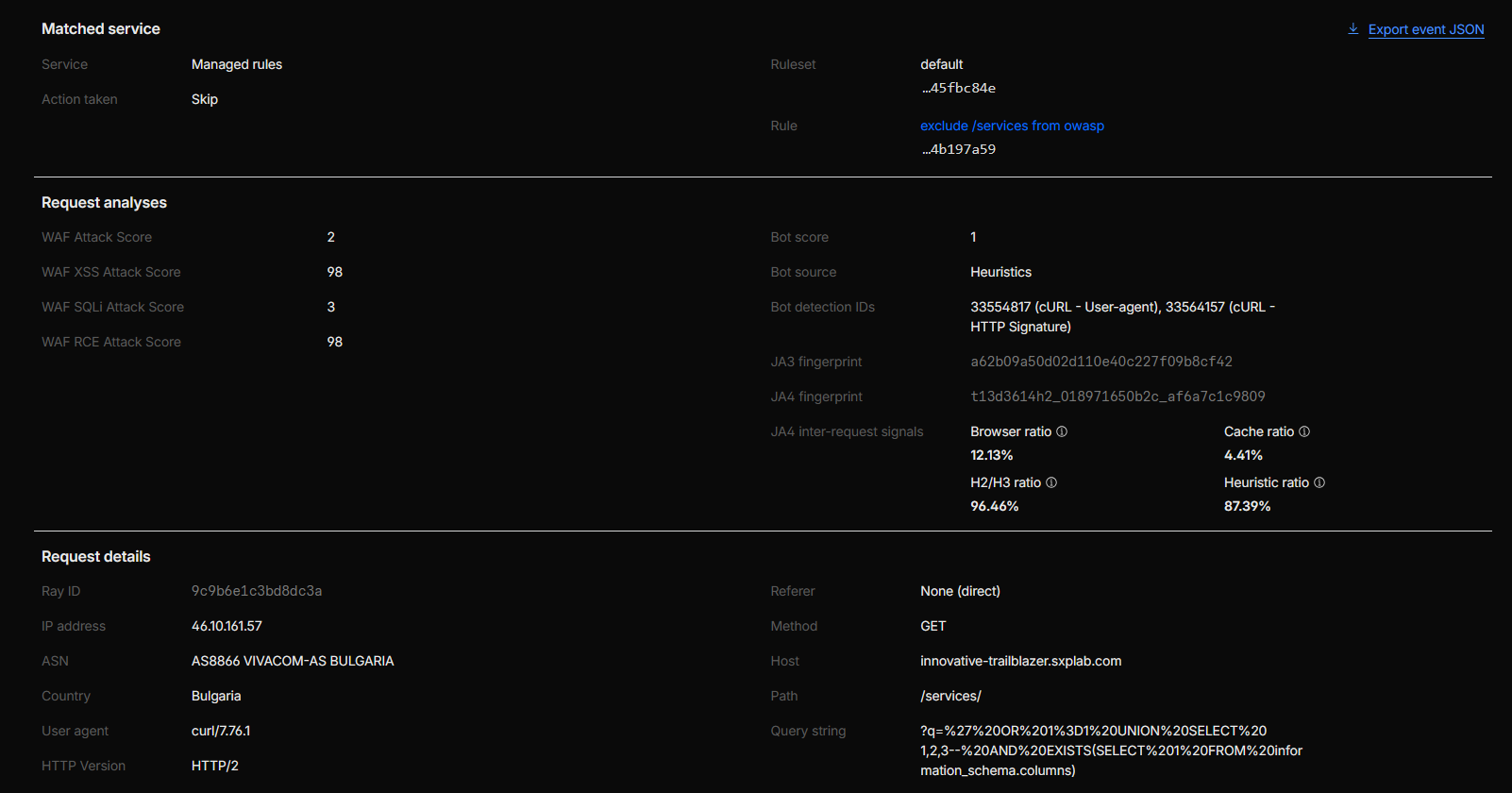
Task: Click the IP address 46.10.161.57
Action: click(227, 626)
